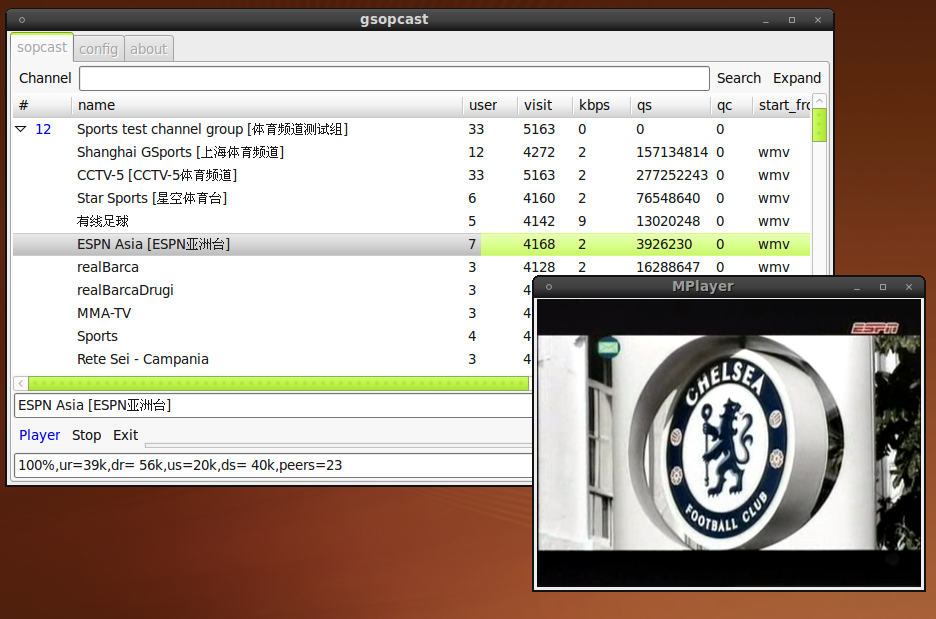The height and width of the screenshot is (619, 936).
Task: Click the 4272 visit value
Action: [539, 152]
